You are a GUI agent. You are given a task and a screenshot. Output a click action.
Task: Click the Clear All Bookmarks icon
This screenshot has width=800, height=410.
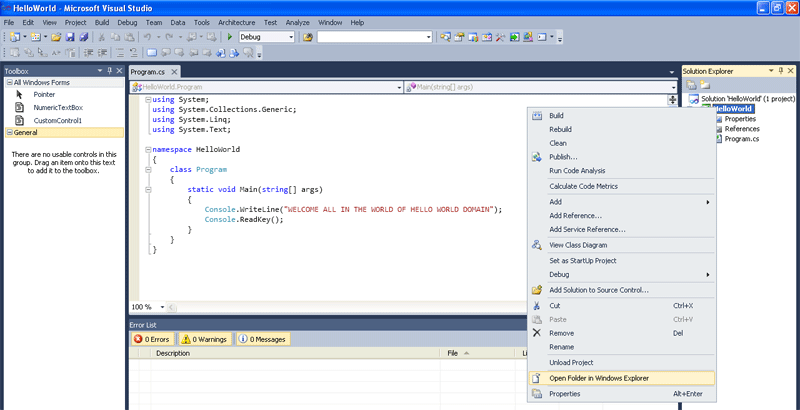click(x=248, y=52)
